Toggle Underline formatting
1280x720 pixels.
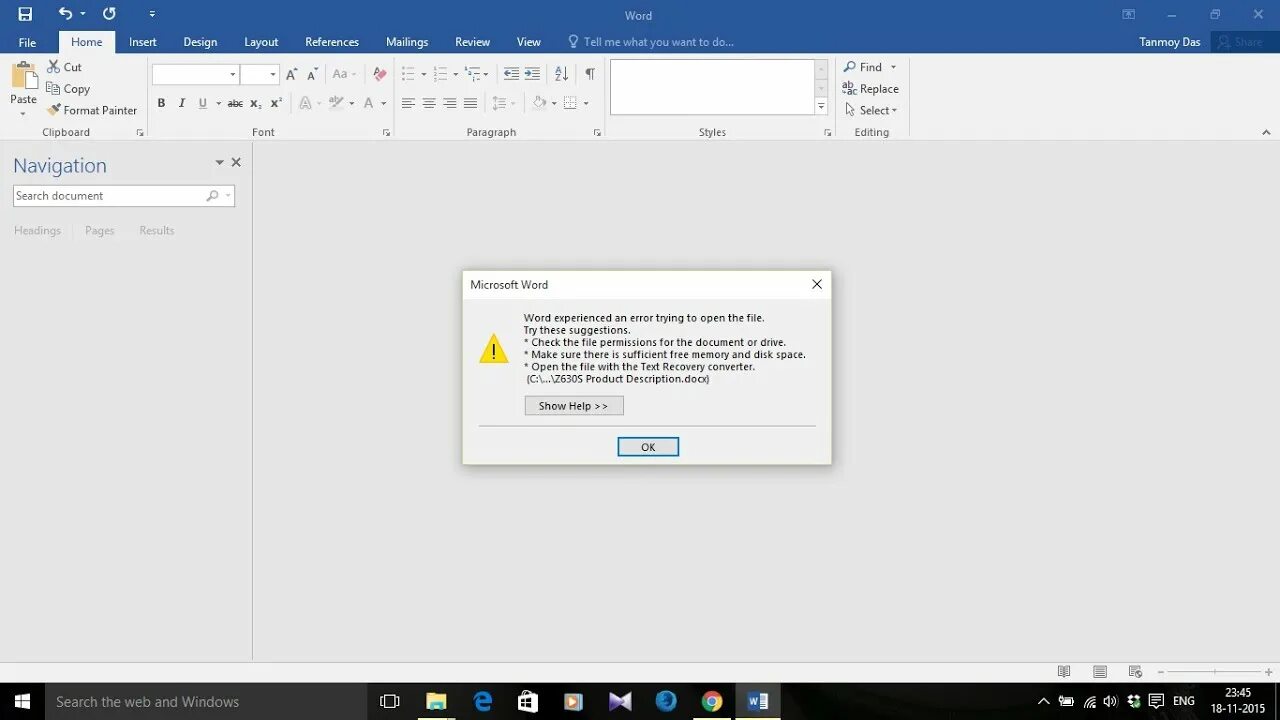coord(203,103)
